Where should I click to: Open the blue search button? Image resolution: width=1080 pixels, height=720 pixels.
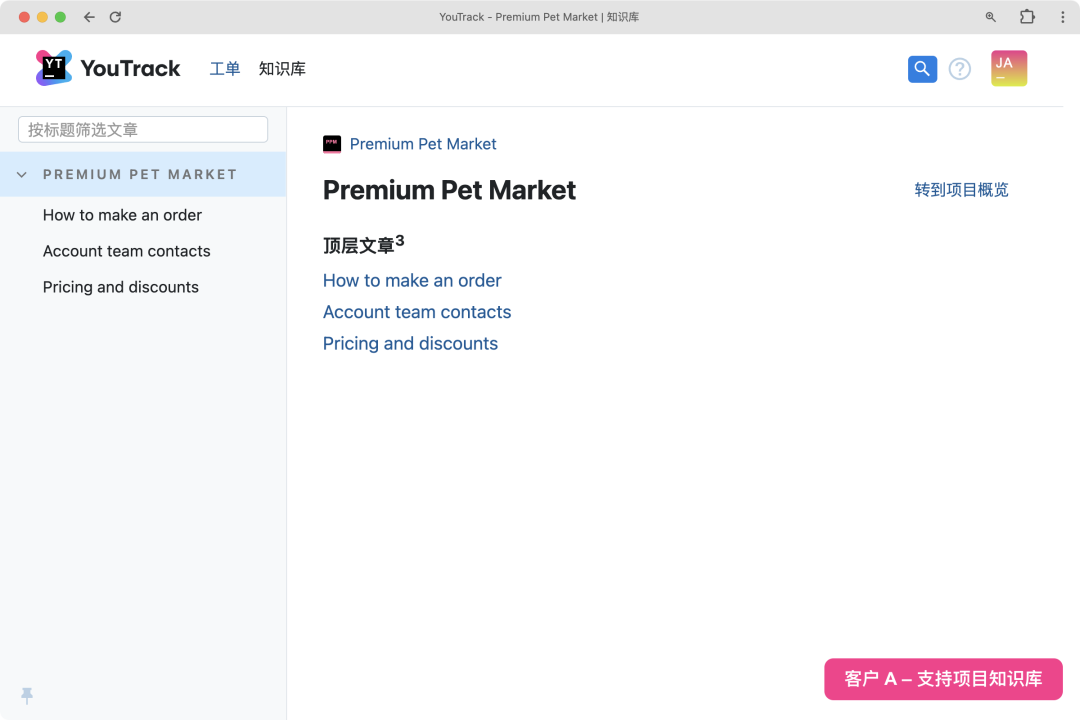922,69
